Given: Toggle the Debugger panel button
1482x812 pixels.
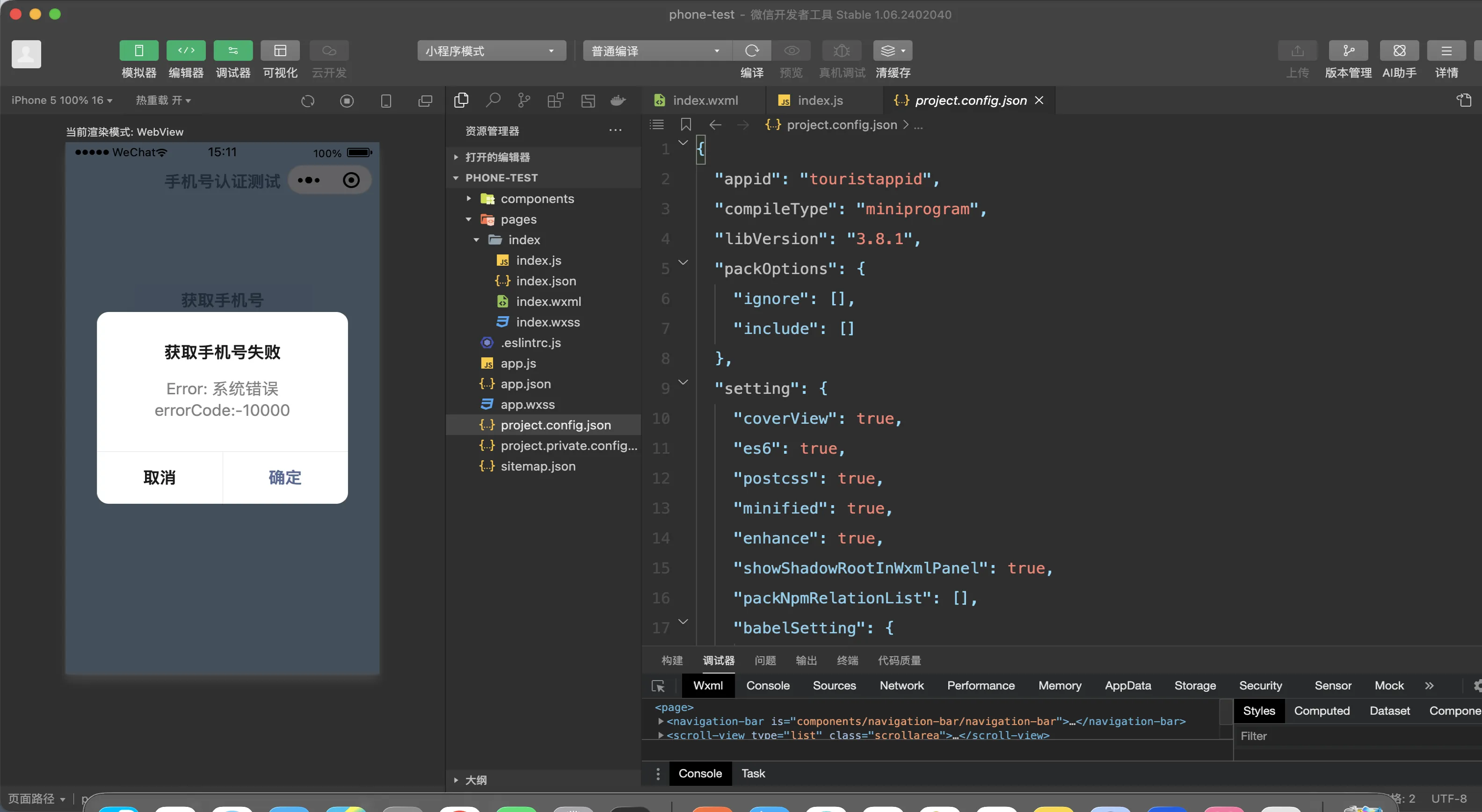Looking at the screenshot, I should (233, 51).
